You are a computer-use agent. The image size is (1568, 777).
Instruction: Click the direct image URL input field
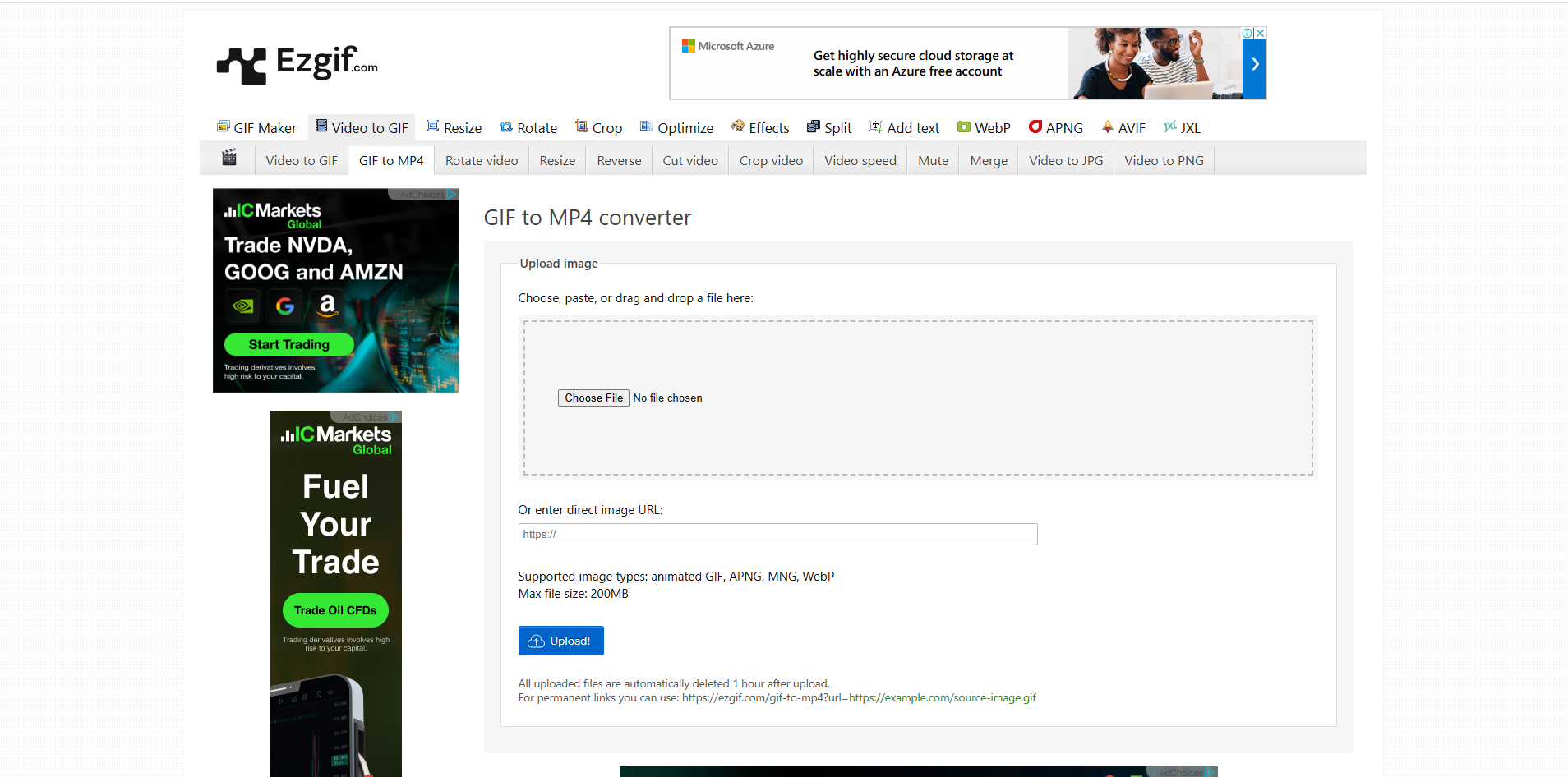[777, 535]
